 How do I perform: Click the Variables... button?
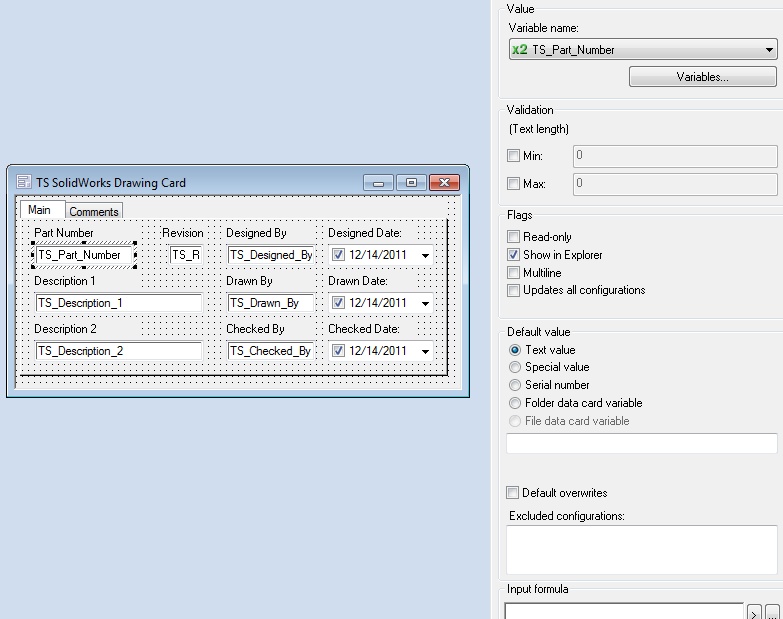point(703,76)
